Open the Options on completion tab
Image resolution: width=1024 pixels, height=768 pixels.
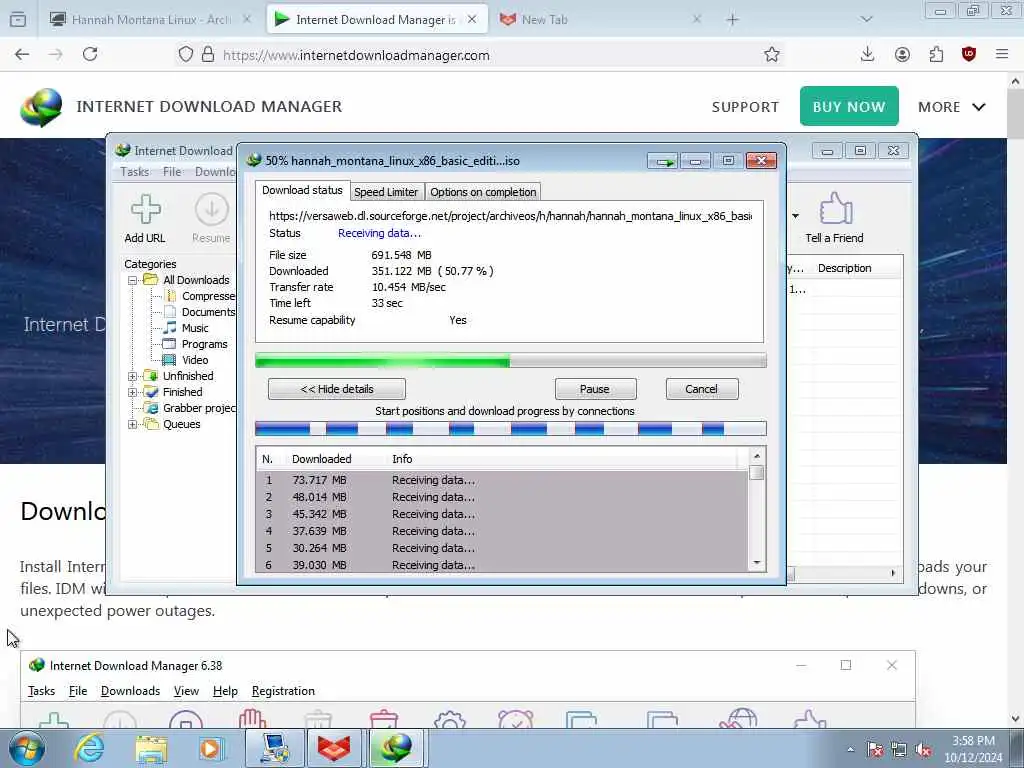[x=483, y=192]
